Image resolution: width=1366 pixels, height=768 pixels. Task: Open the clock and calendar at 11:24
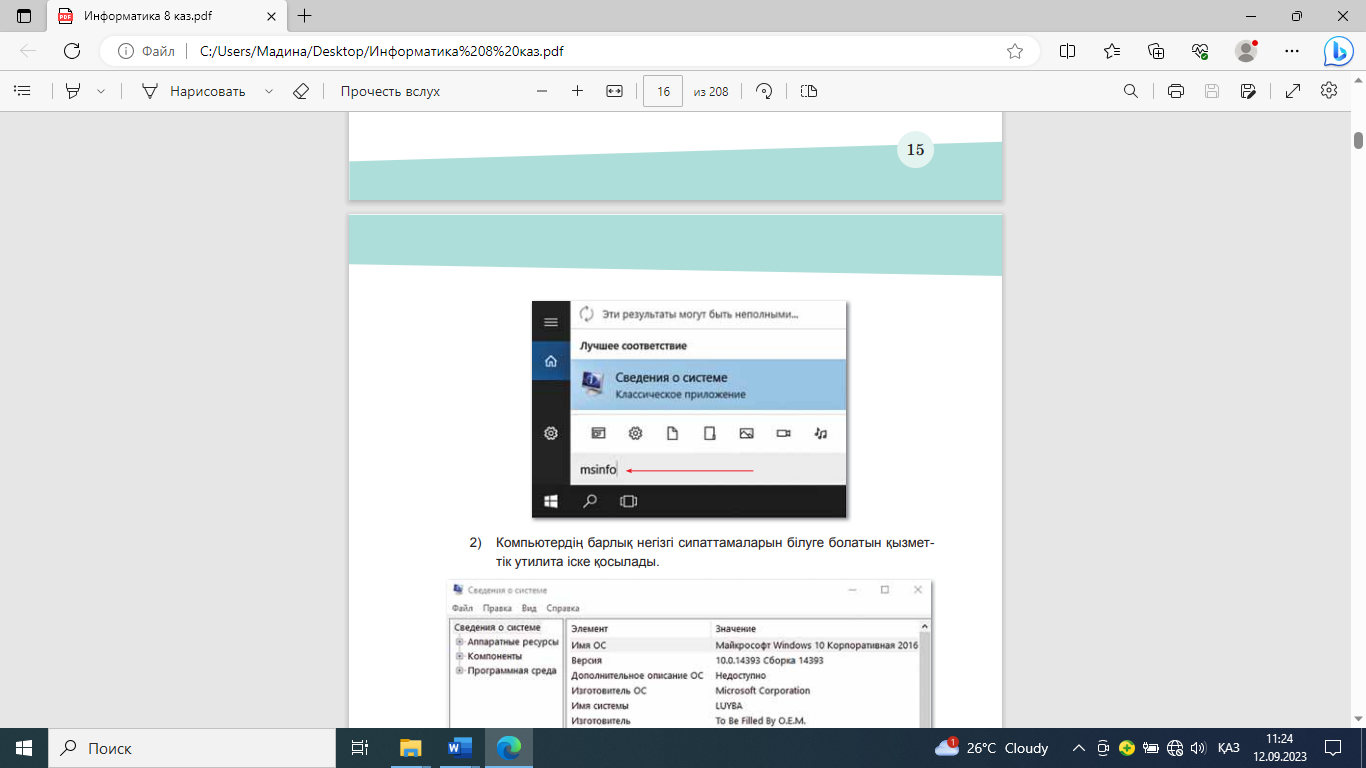click(1279, 748)
